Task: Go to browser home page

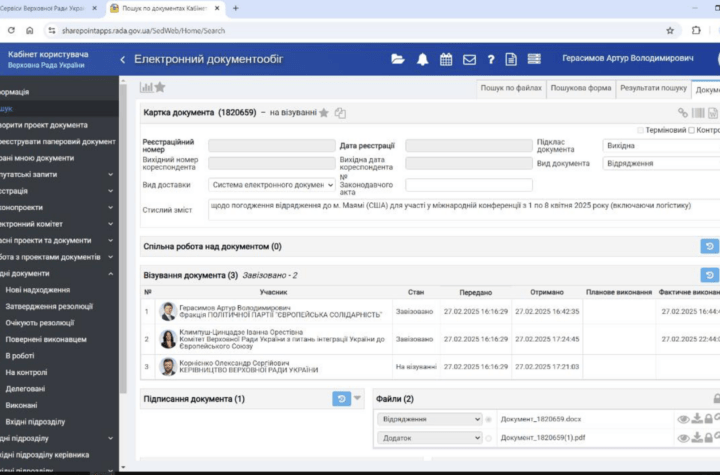Action: (x=29, y=30)
